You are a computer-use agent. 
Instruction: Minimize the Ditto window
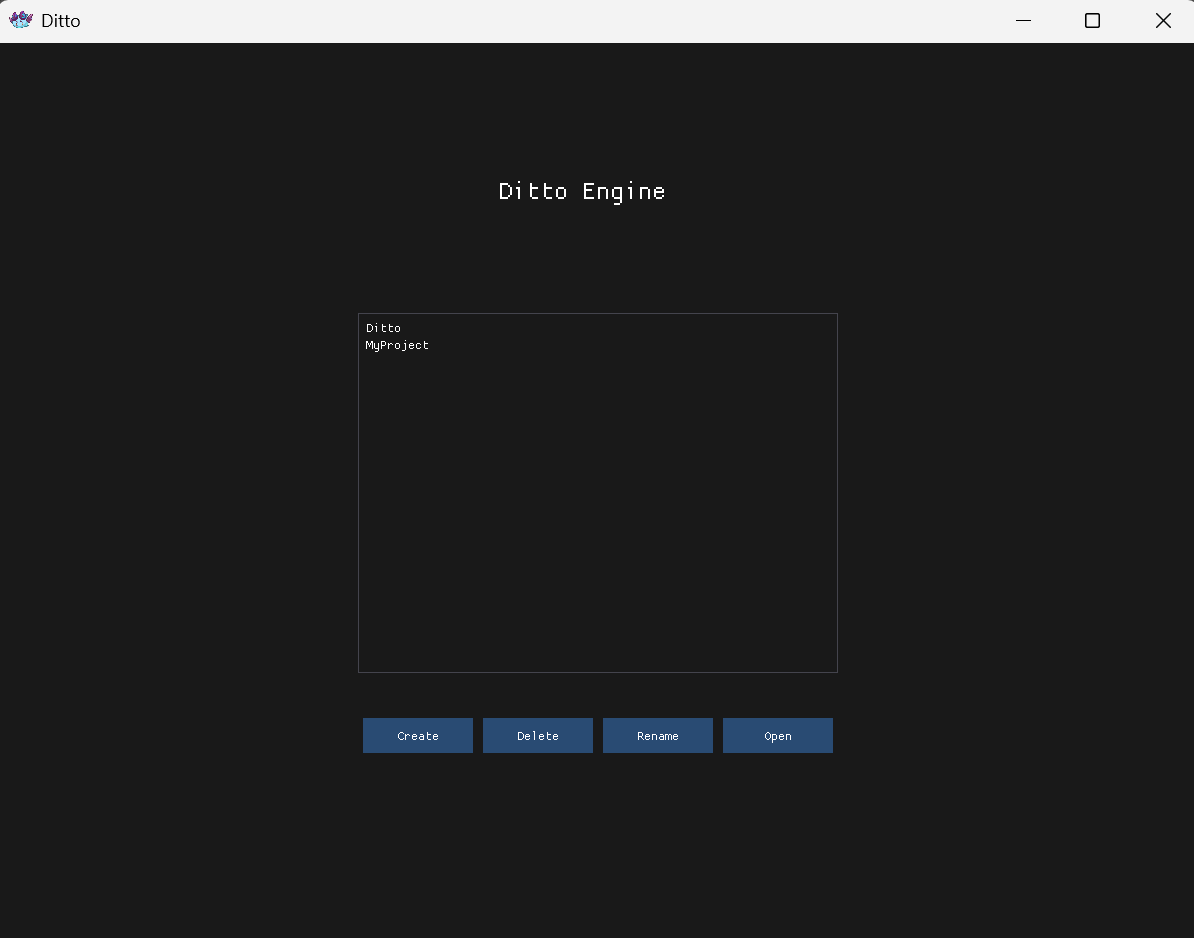[1023, 21]
